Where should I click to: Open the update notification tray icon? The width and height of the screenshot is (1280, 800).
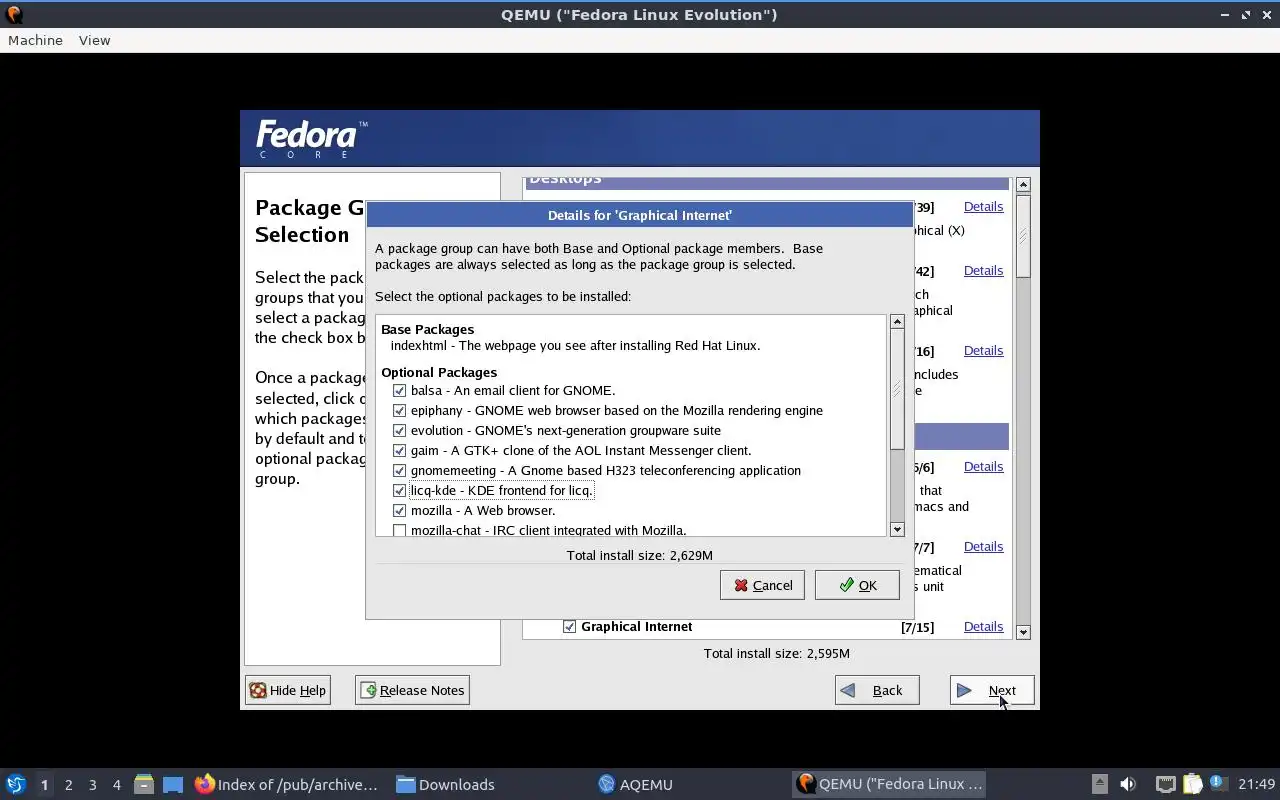pos(1217,783)
